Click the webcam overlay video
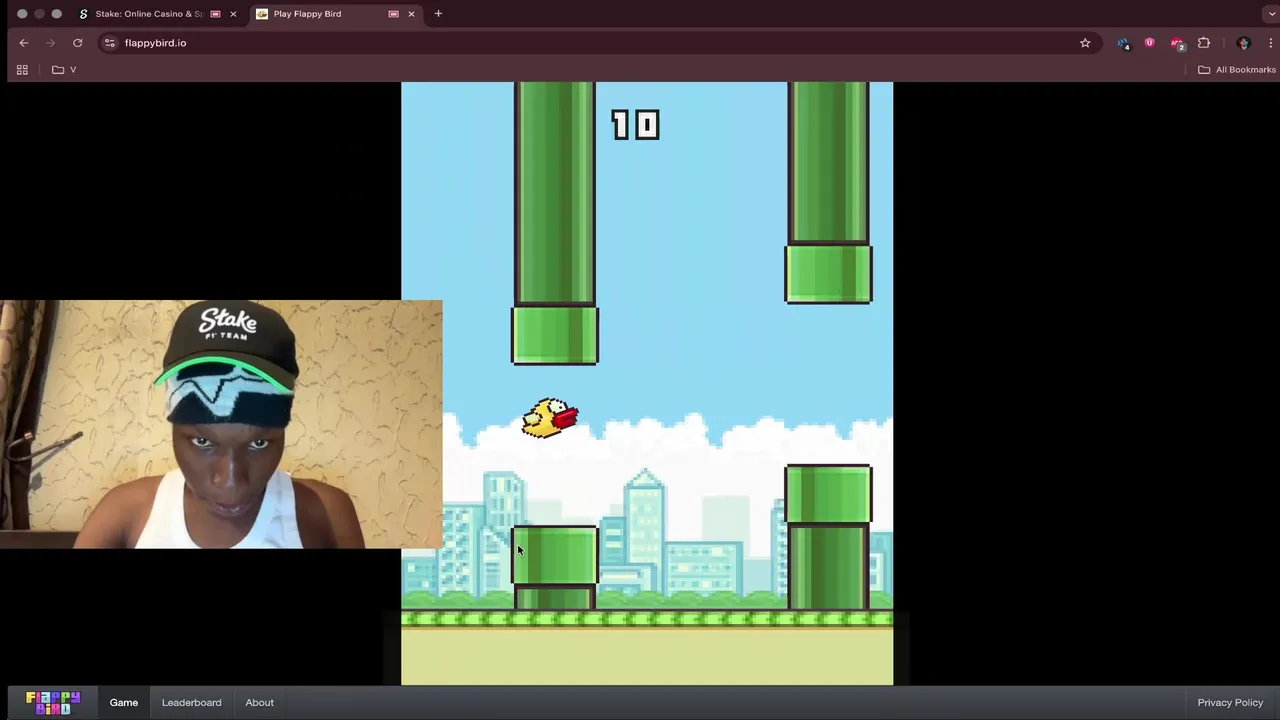Screen dimensions: 1280x720 tap(221, 424)
